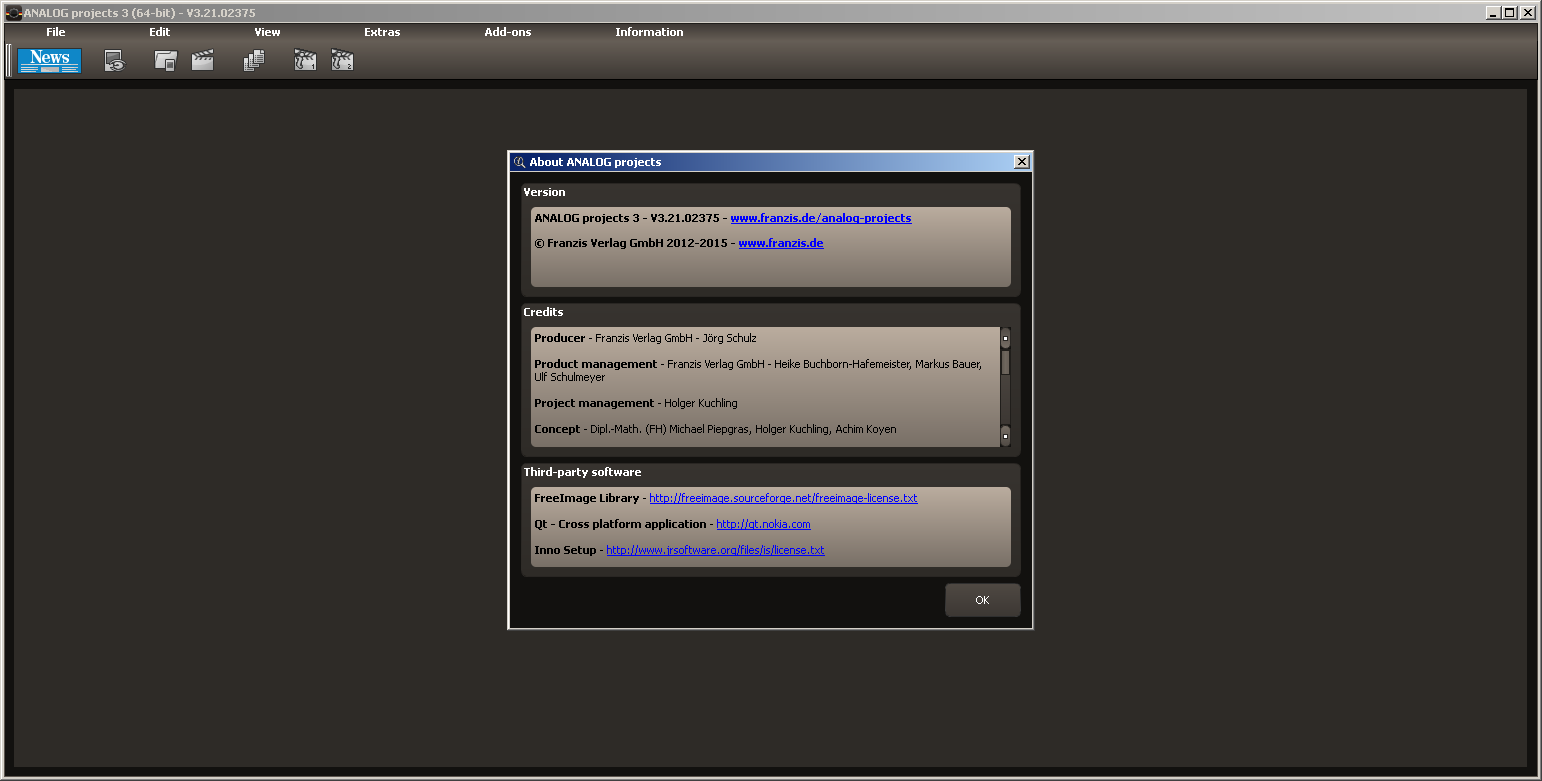Open the File menu
This screenshot has width=1542, height=781.
(x=56, y=32)
